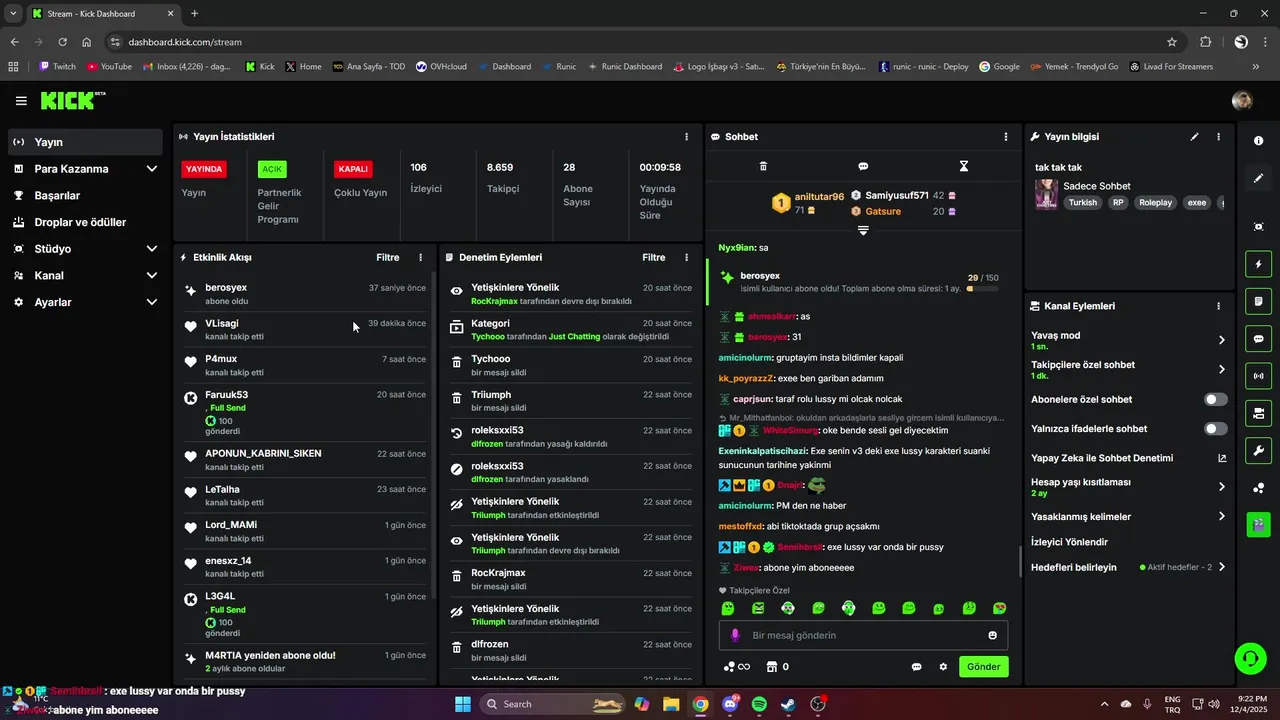Image resolution: width=1280 pixels, height=720 pixels.
Task: Select Yayın in left sidebar
Action: [86, 142]
